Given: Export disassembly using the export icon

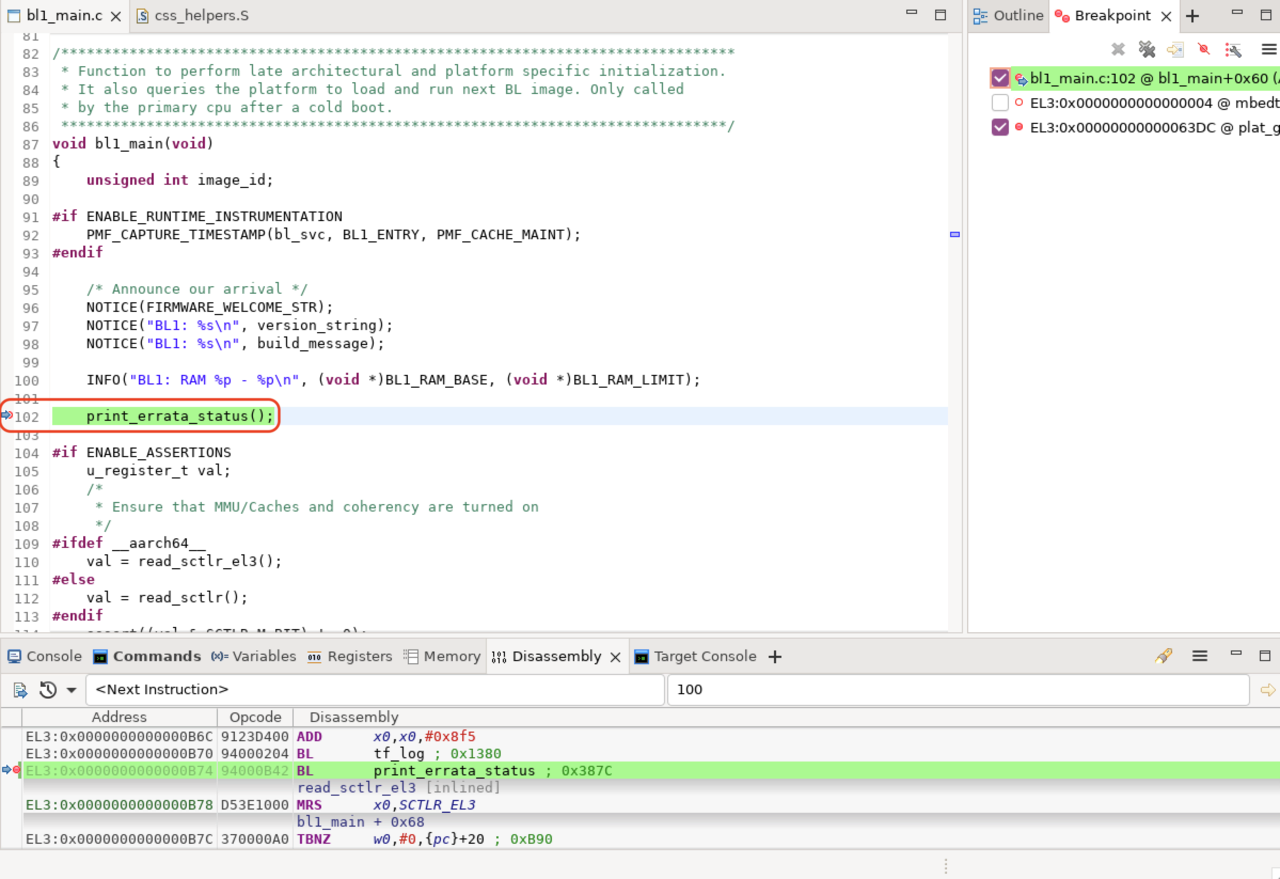Looking at the screenshot, I should (20, 689).
